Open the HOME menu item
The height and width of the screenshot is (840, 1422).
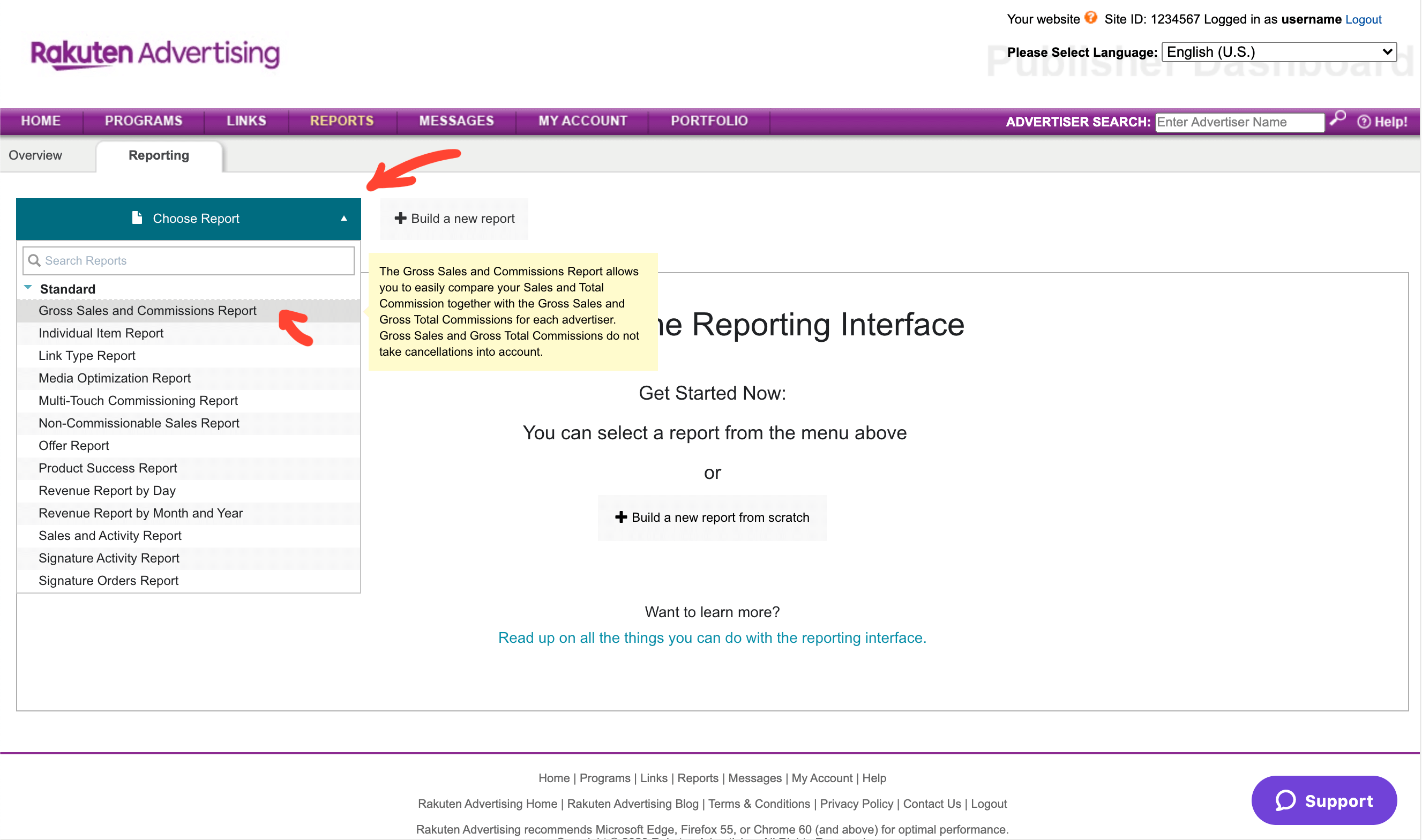click(41, 121)
